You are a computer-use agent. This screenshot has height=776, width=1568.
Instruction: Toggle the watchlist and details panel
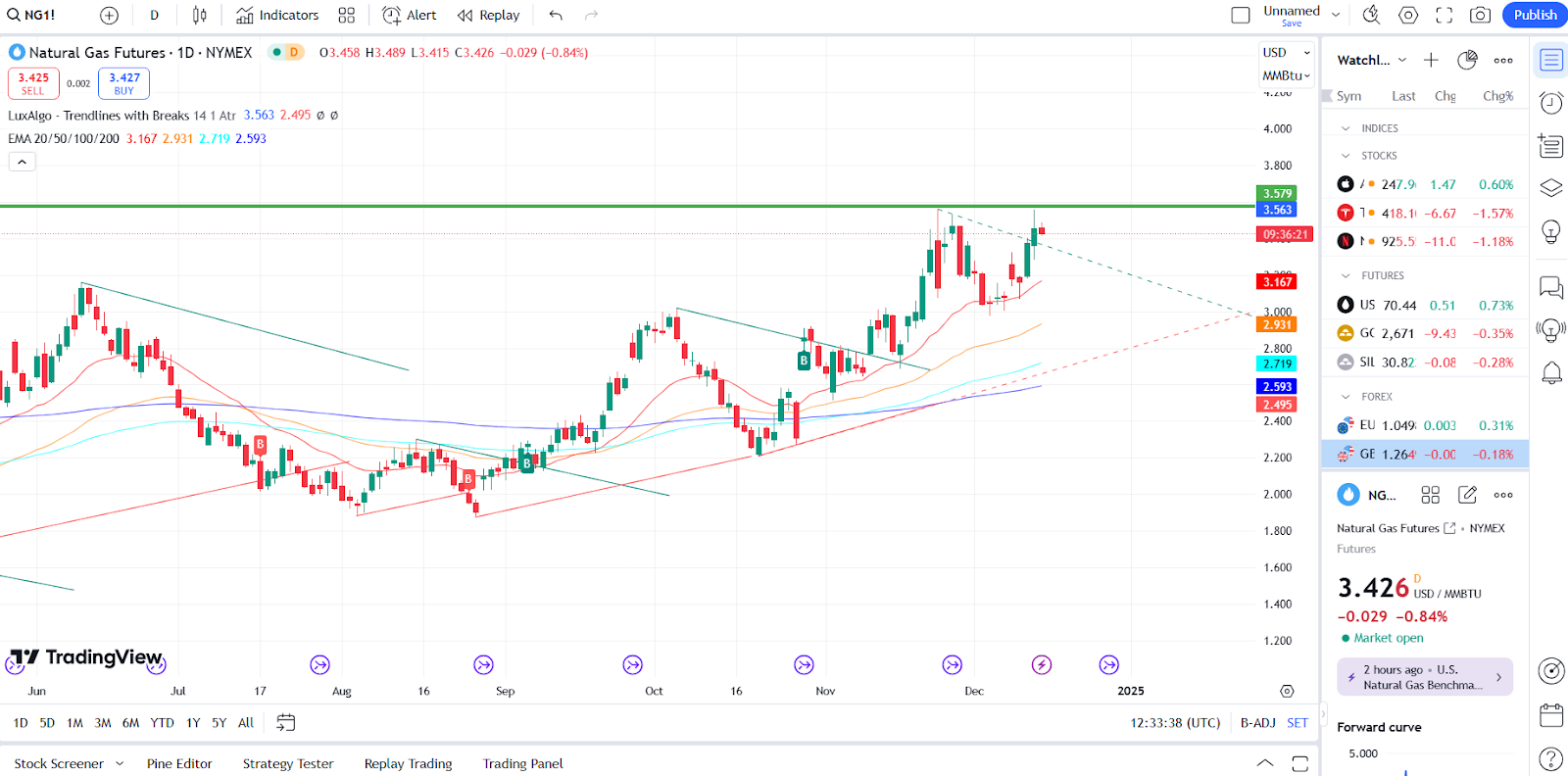(1550, 60)
